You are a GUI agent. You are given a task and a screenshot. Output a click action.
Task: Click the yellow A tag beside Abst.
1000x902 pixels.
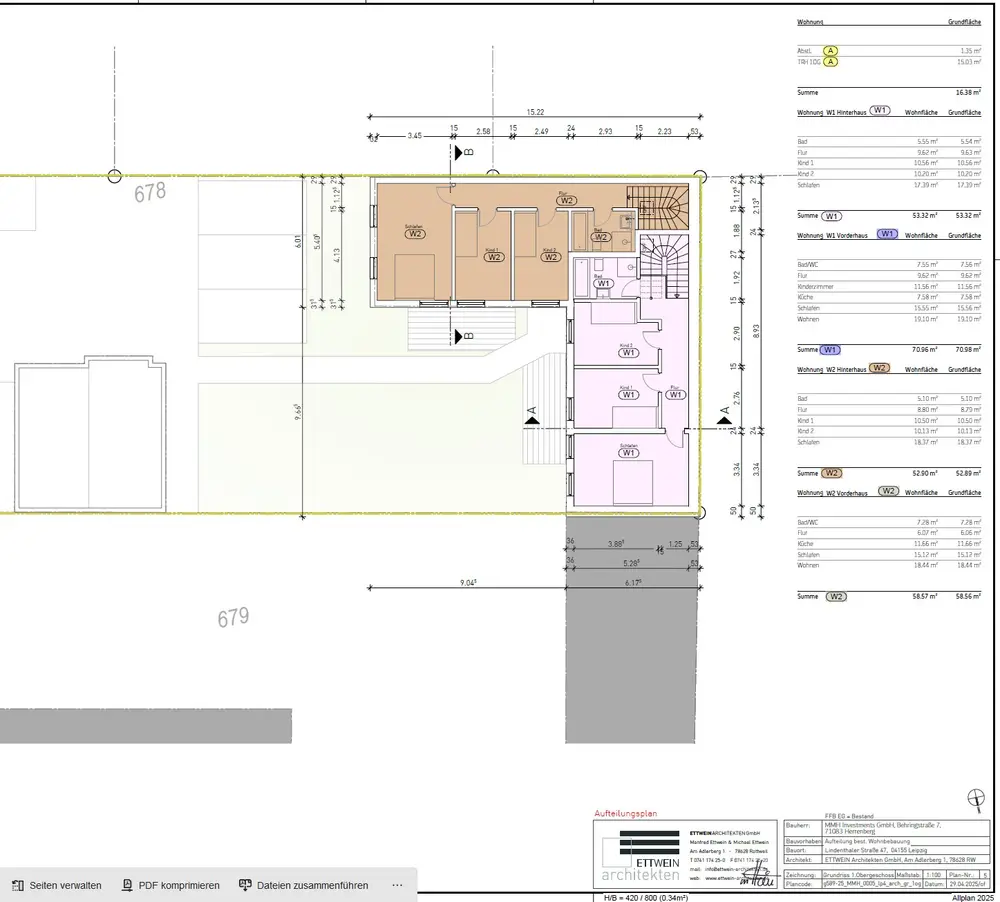830,50
